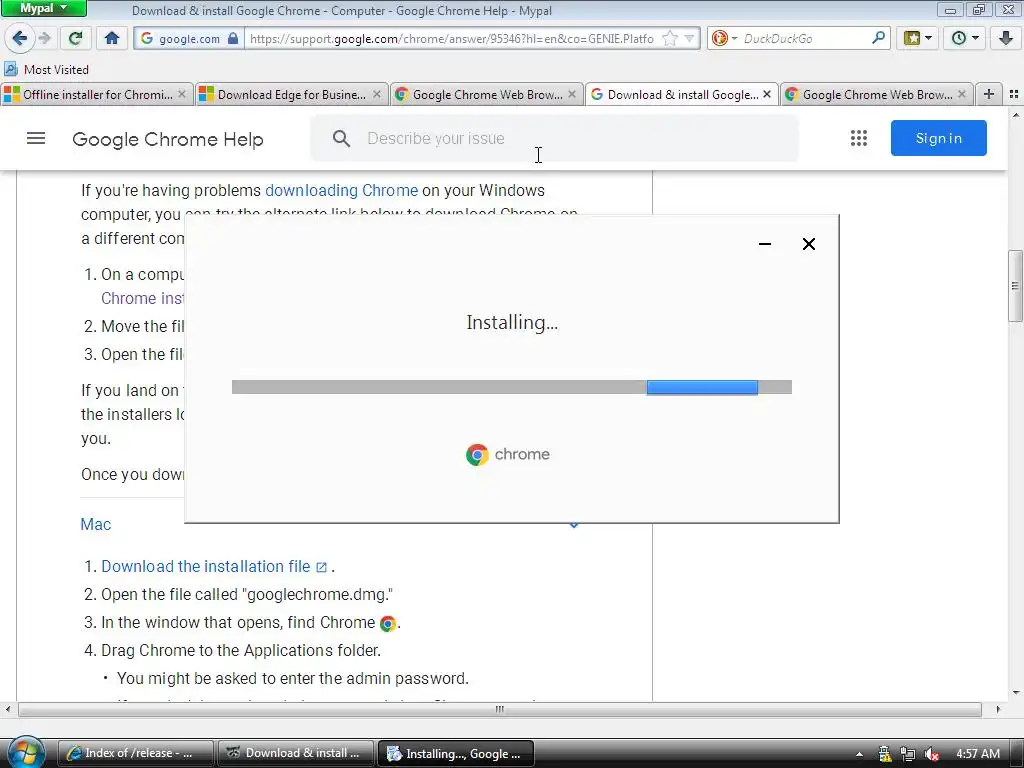This screenshot has width=1024, height=768.
Task: Click the installing progress bar
Action: pos(511,387)
